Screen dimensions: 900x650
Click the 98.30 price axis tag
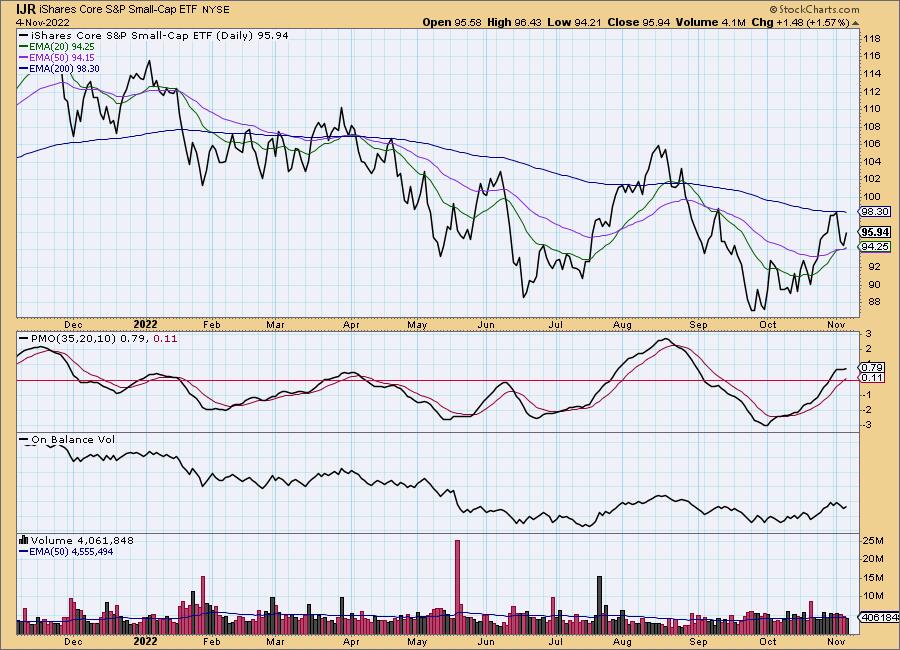(x=875, y=211)
